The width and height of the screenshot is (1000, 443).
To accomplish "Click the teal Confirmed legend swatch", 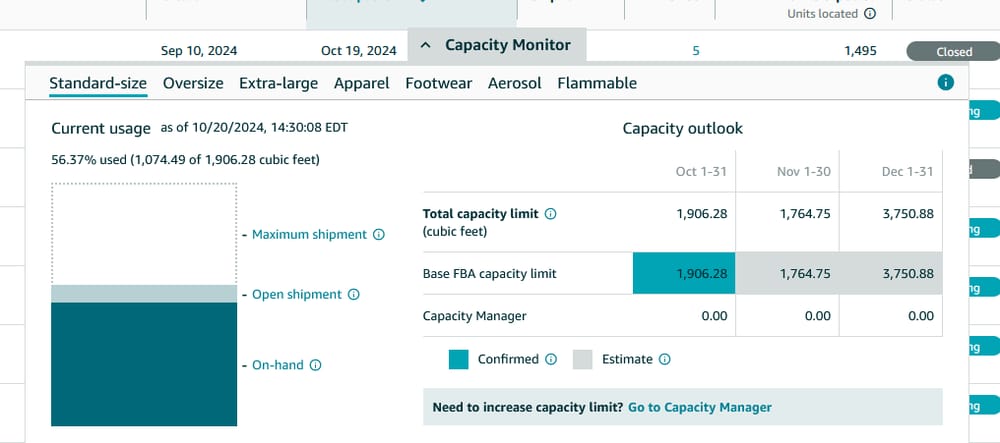I will (x=459, y=359).
